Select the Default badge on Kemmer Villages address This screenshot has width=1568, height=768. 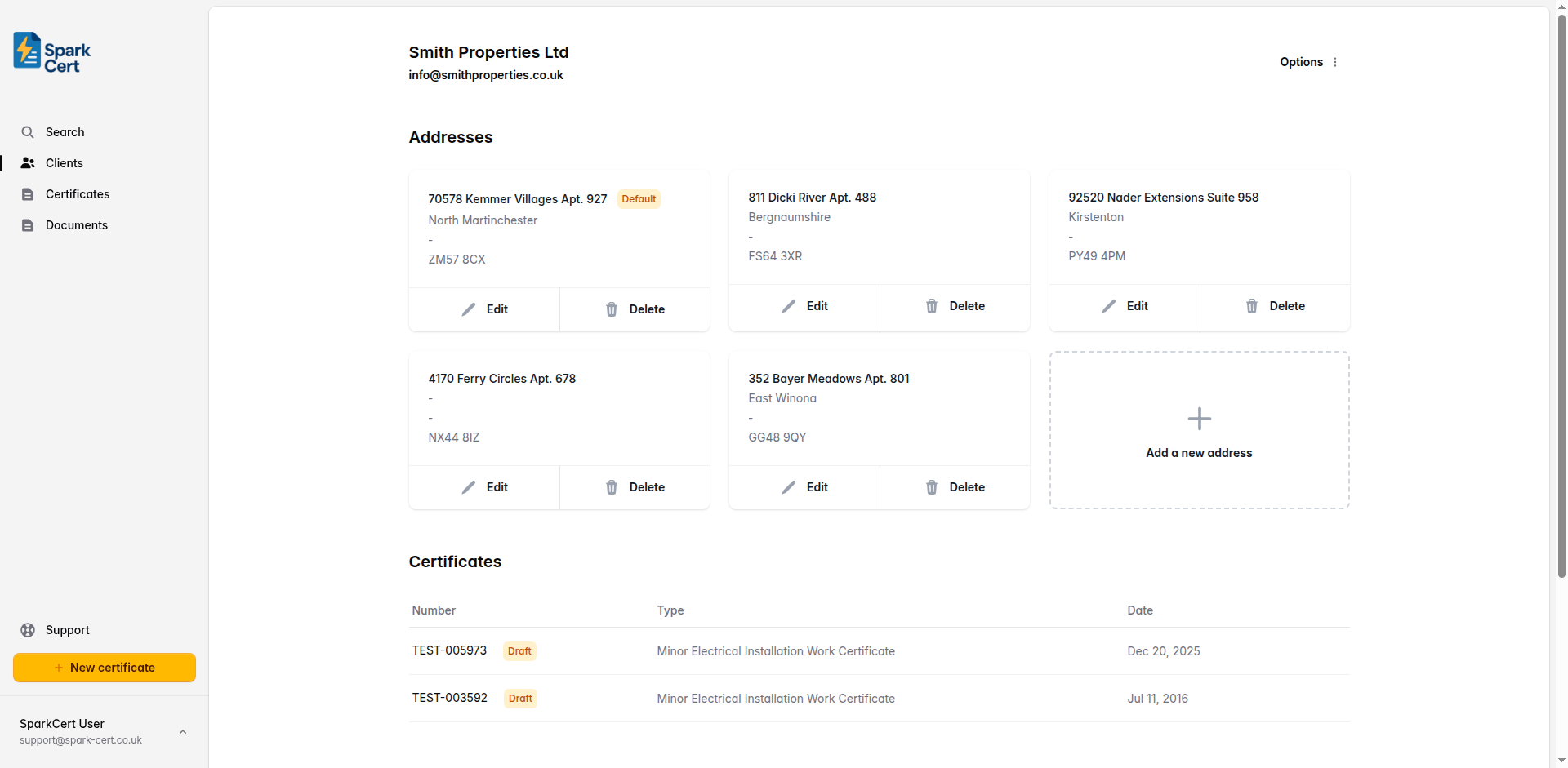tap(639, 198)
